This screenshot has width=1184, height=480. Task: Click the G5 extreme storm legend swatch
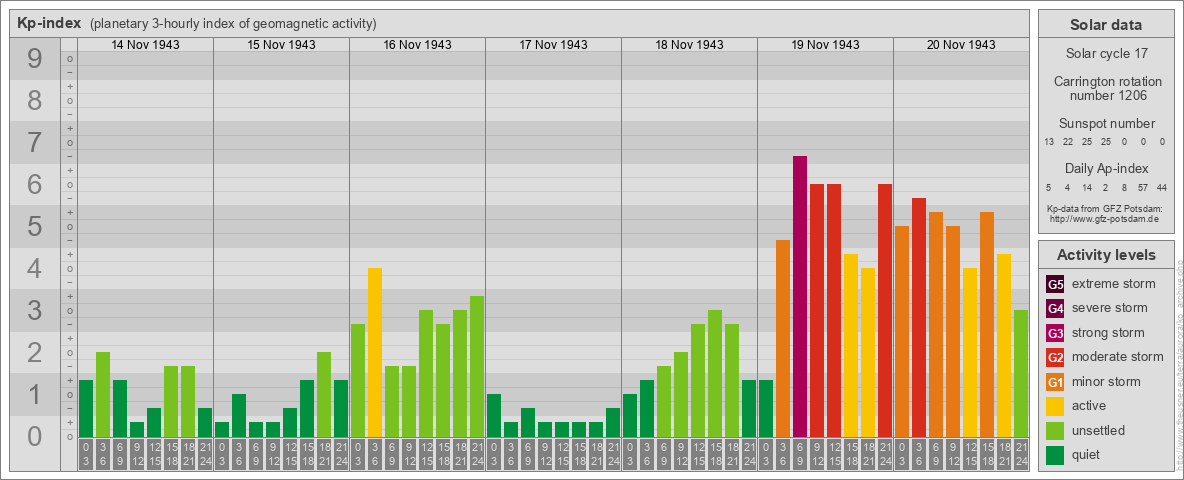click(x=1055, y=285)
